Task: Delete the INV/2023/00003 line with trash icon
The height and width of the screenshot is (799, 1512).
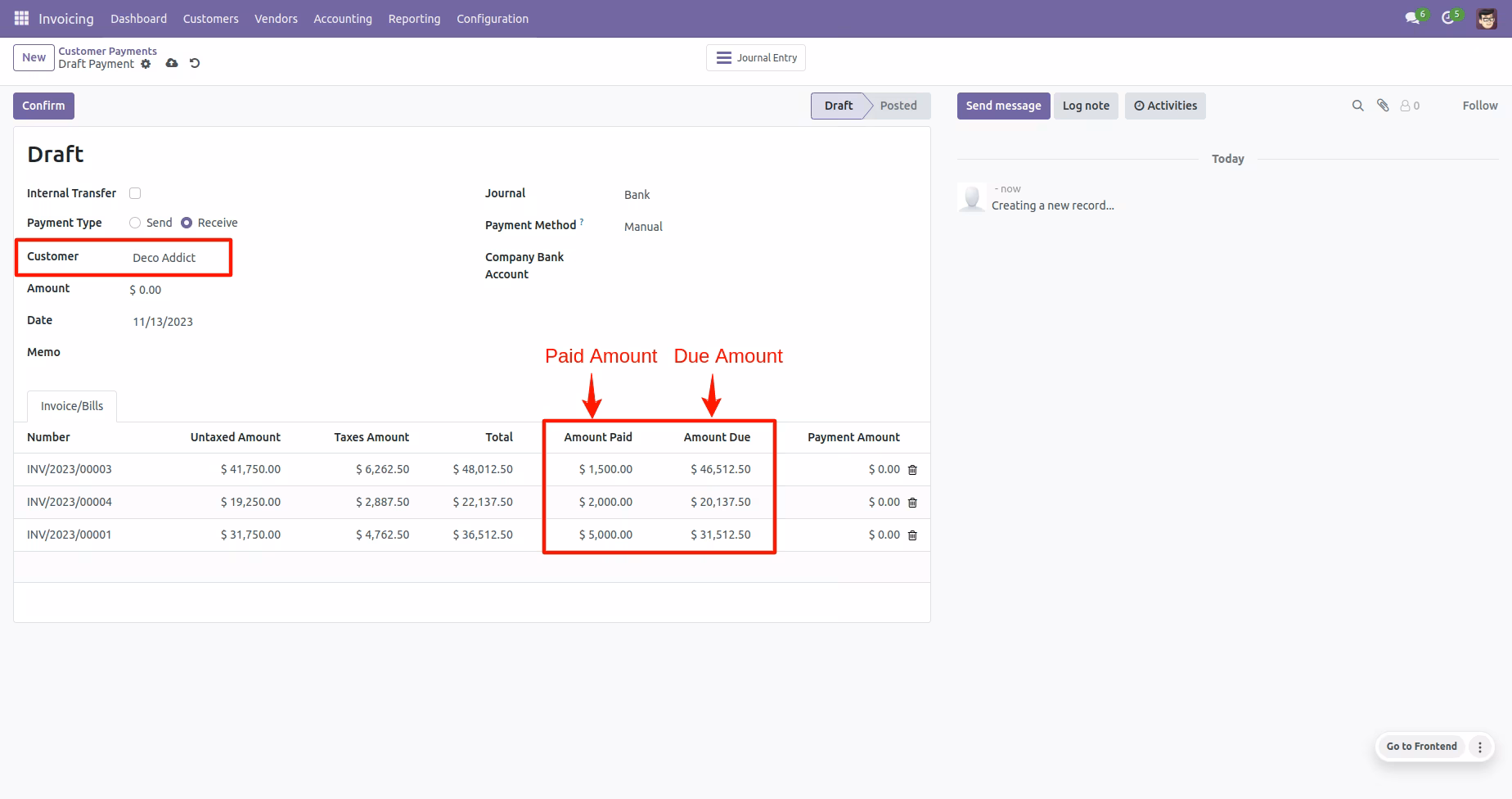Action: pyautogui.click(x=912, y=470)
